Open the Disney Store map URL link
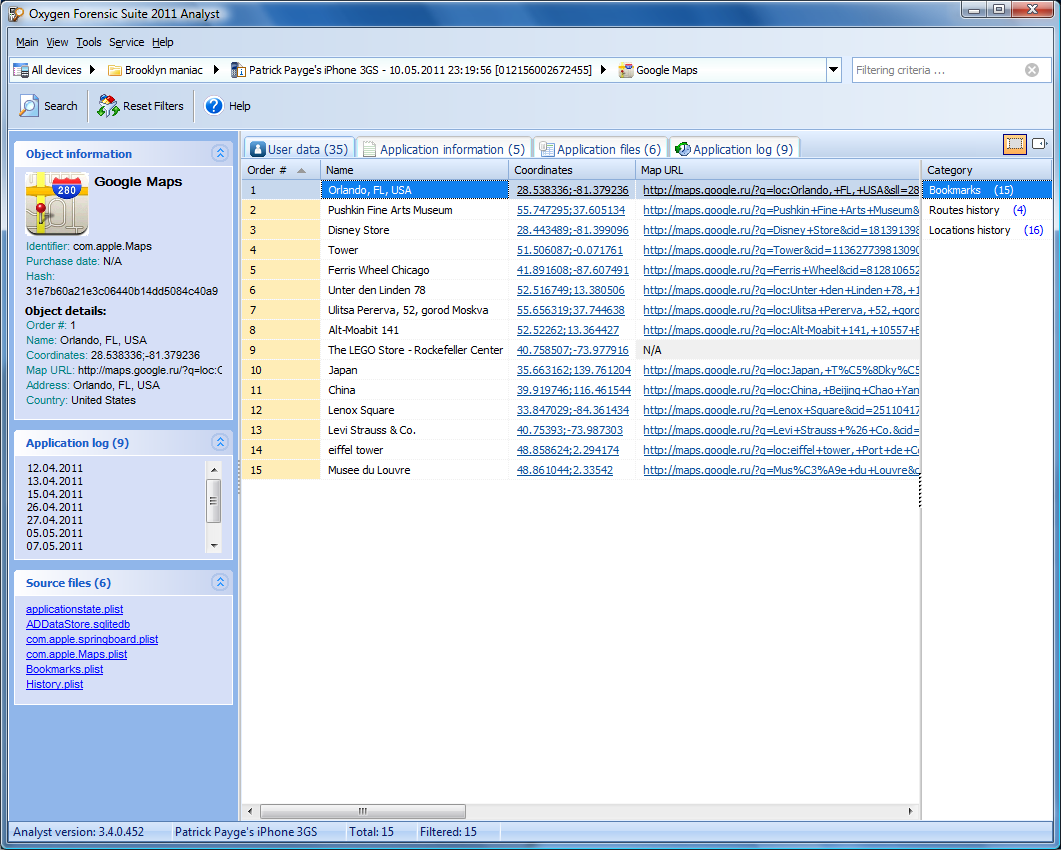Image resolution: width=1061 pixels, height=850 pixels. [x=780, y=230]
